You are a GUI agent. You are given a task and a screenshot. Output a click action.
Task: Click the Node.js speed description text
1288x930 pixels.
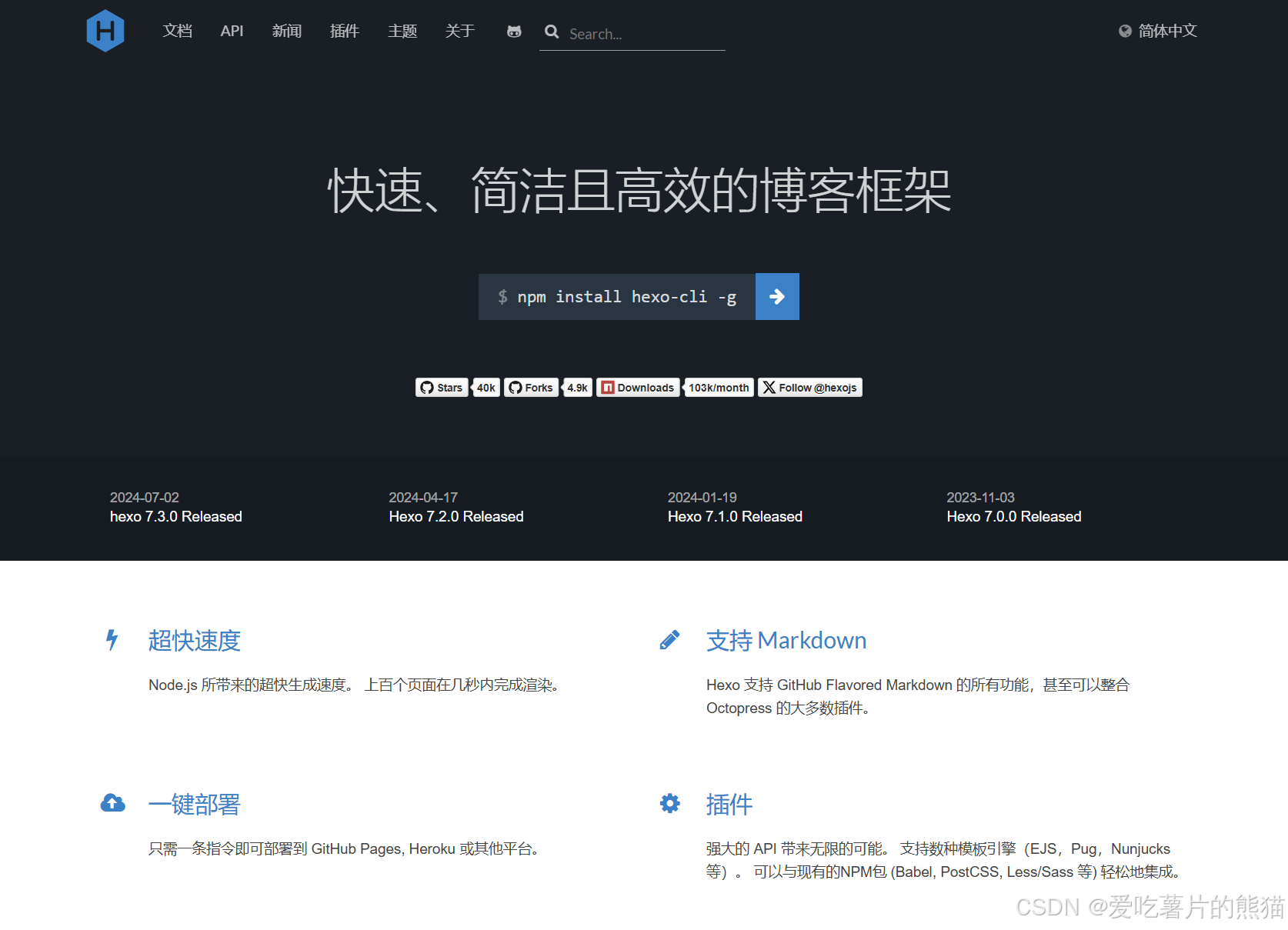pos(356,685)
